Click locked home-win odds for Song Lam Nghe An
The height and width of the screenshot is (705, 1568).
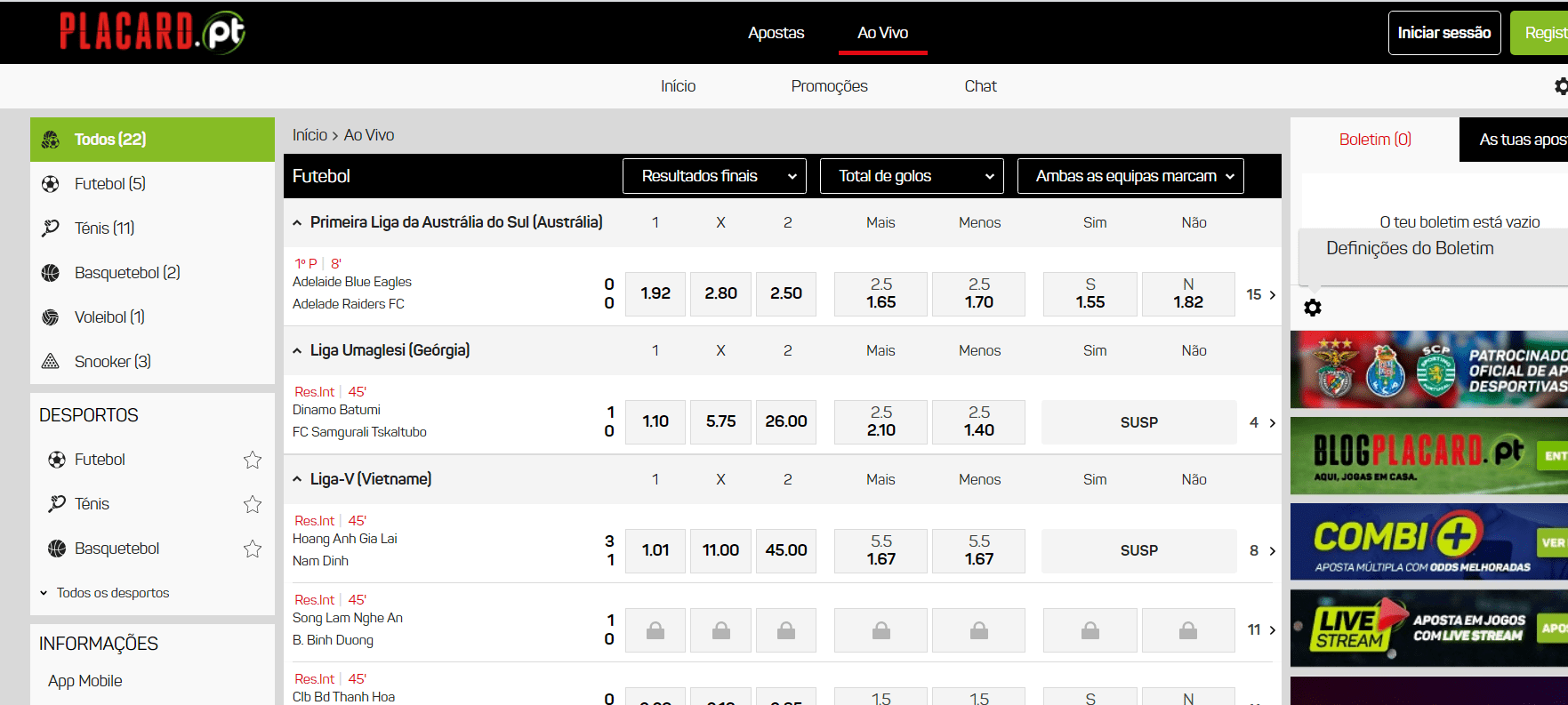pos(655,630)
